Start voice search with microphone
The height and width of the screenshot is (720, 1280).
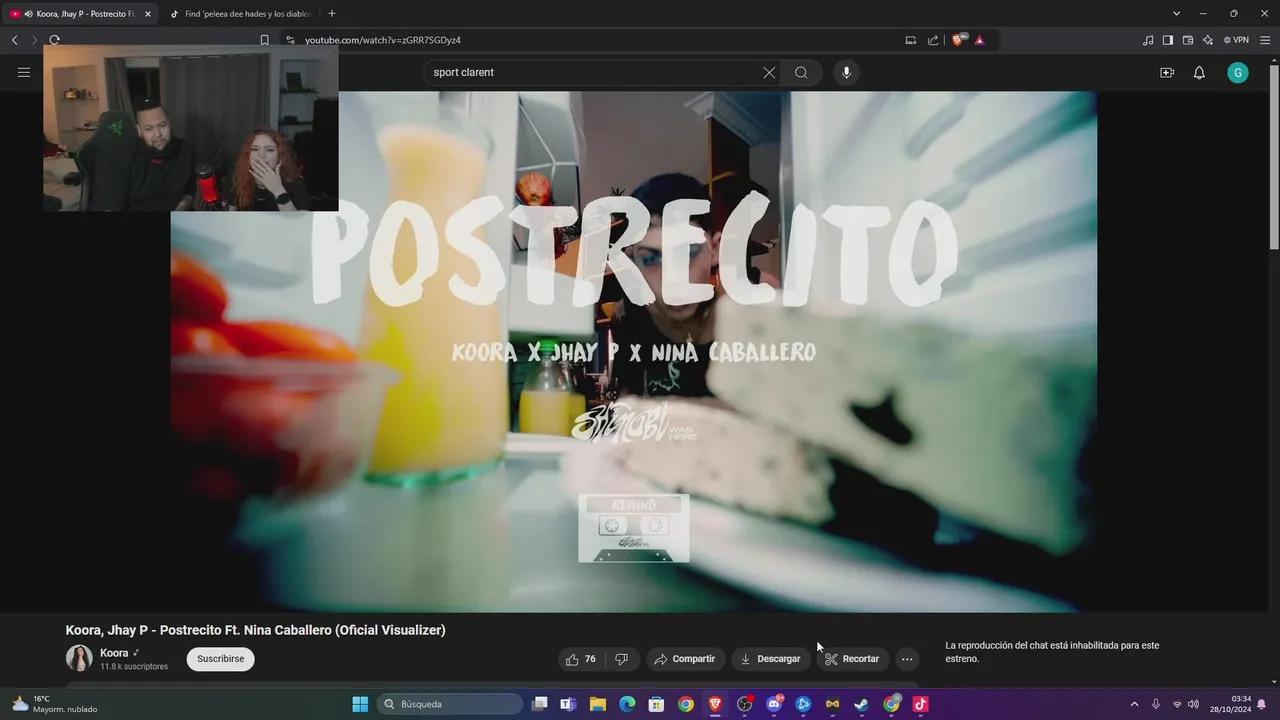pyautogui.click(x=846, y=73)
